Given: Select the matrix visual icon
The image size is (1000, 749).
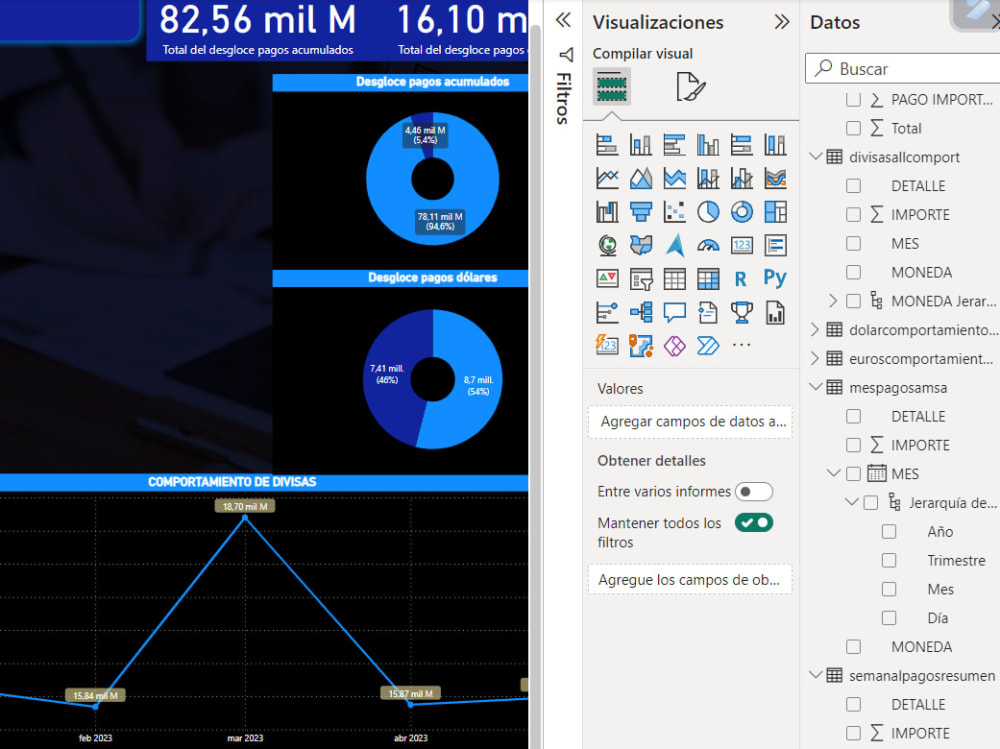Looking at the screenshot, I should click(x=709, y=278).
